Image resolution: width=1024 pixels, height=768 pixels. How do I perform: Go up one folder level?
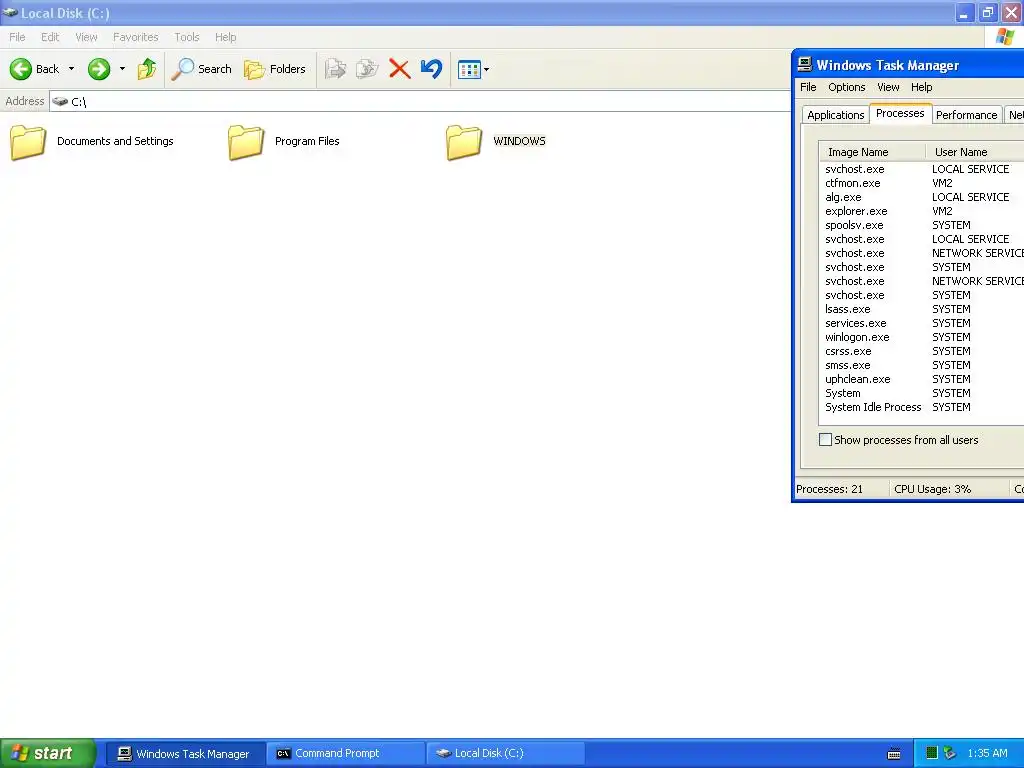(147, 69)
